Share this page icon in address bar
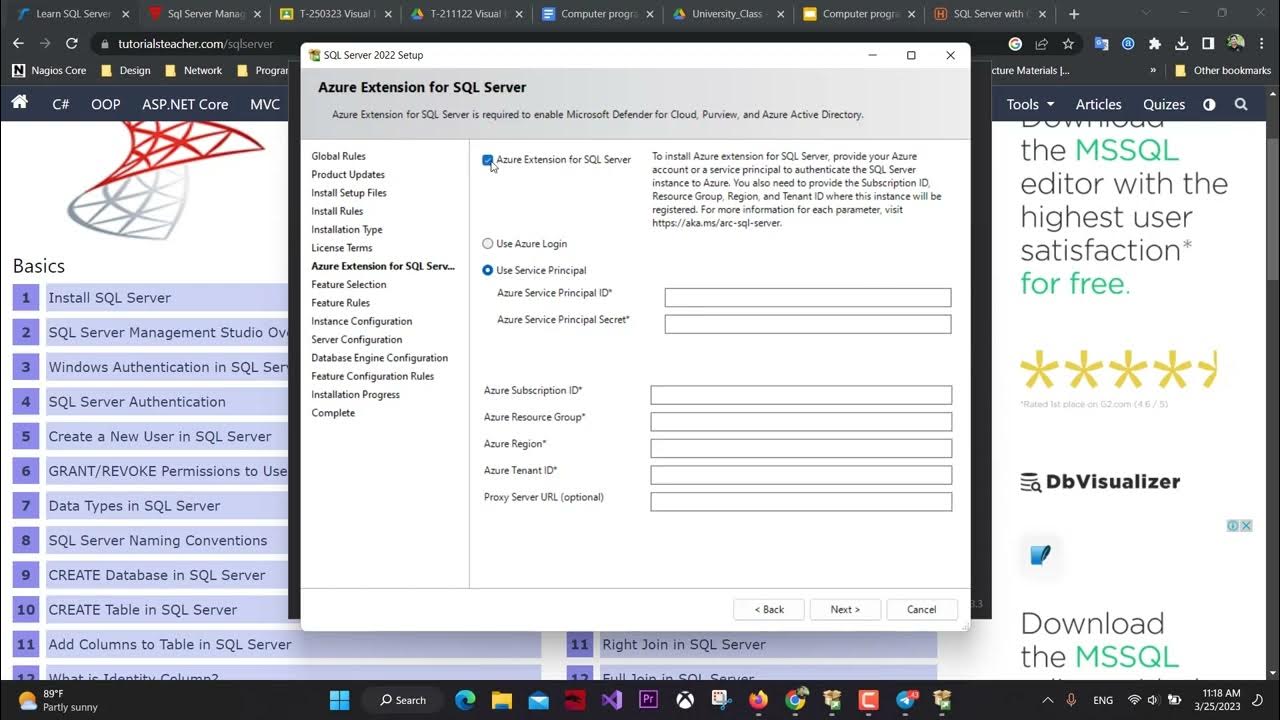1280x720 pixels. pos(1041,44)
